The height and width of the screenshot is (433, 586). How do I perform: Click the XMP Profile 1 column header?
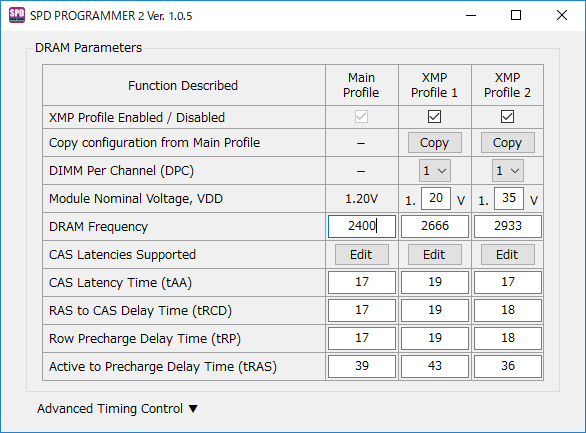(434, 85)
